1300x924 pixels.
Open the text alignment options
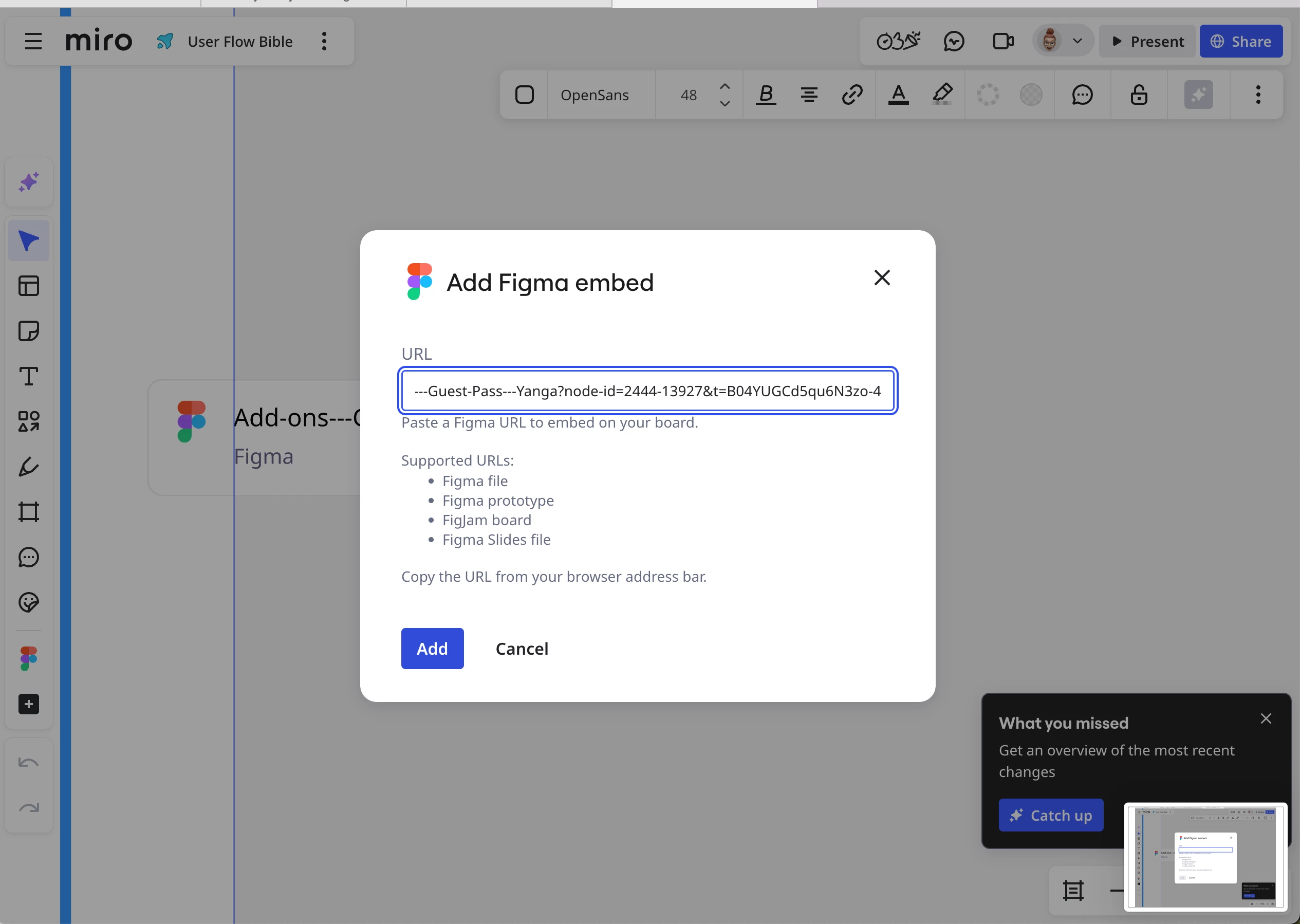click(x=809, y=95)
